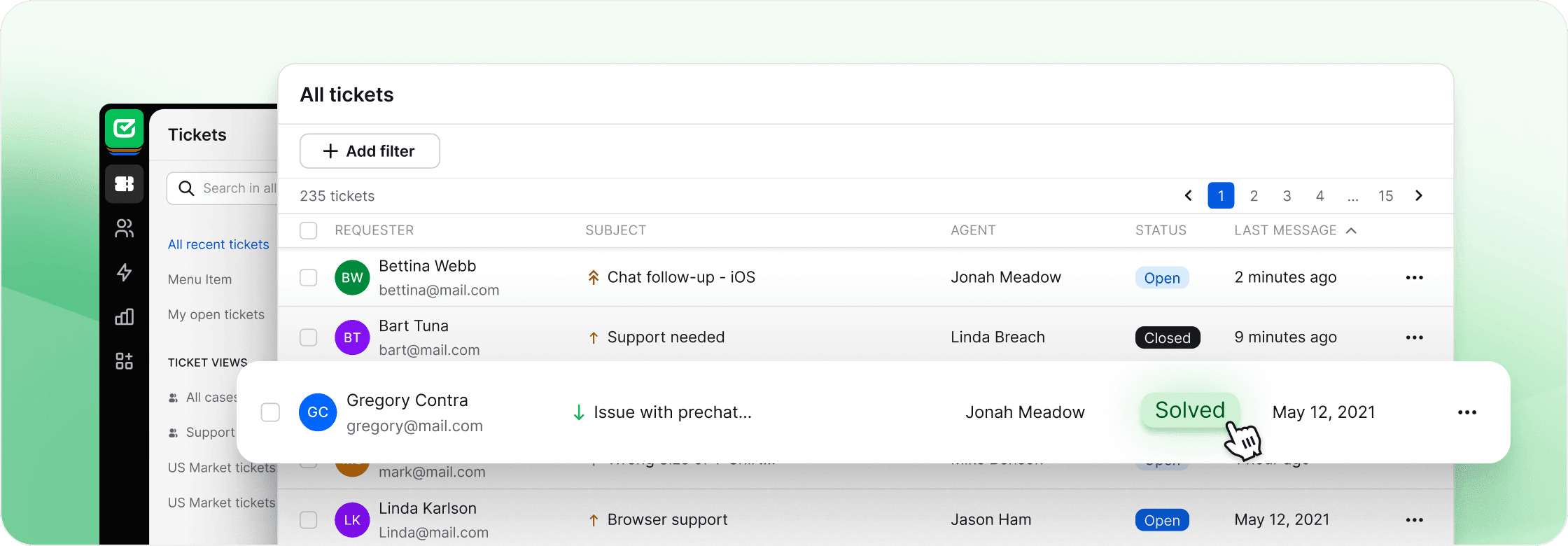Click Bart Tuna's BT avatar
Viewport: 1568px width, 546px height.
point(352,337)
